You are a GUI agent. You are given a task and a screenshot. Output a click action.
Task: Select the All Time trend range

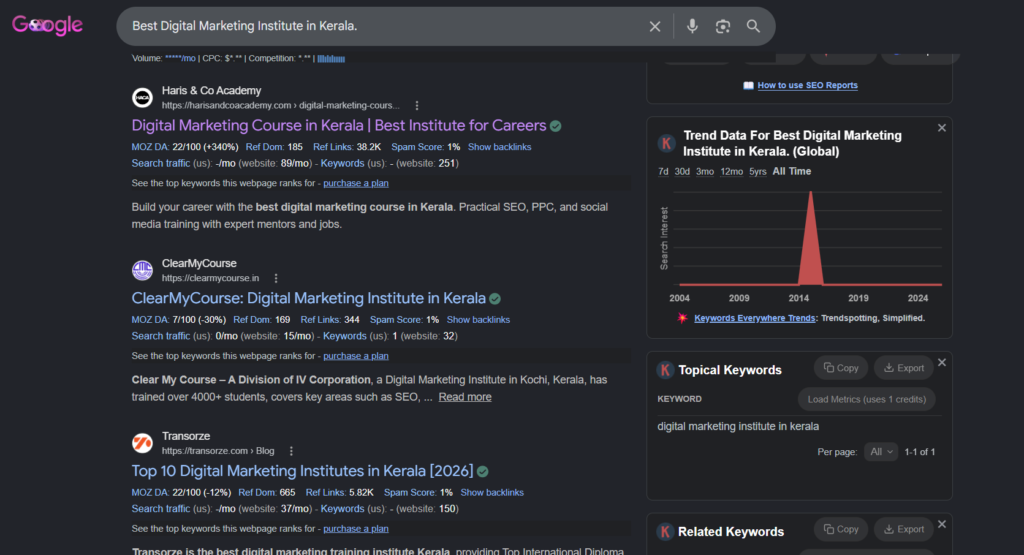click(x=792, y=172)
